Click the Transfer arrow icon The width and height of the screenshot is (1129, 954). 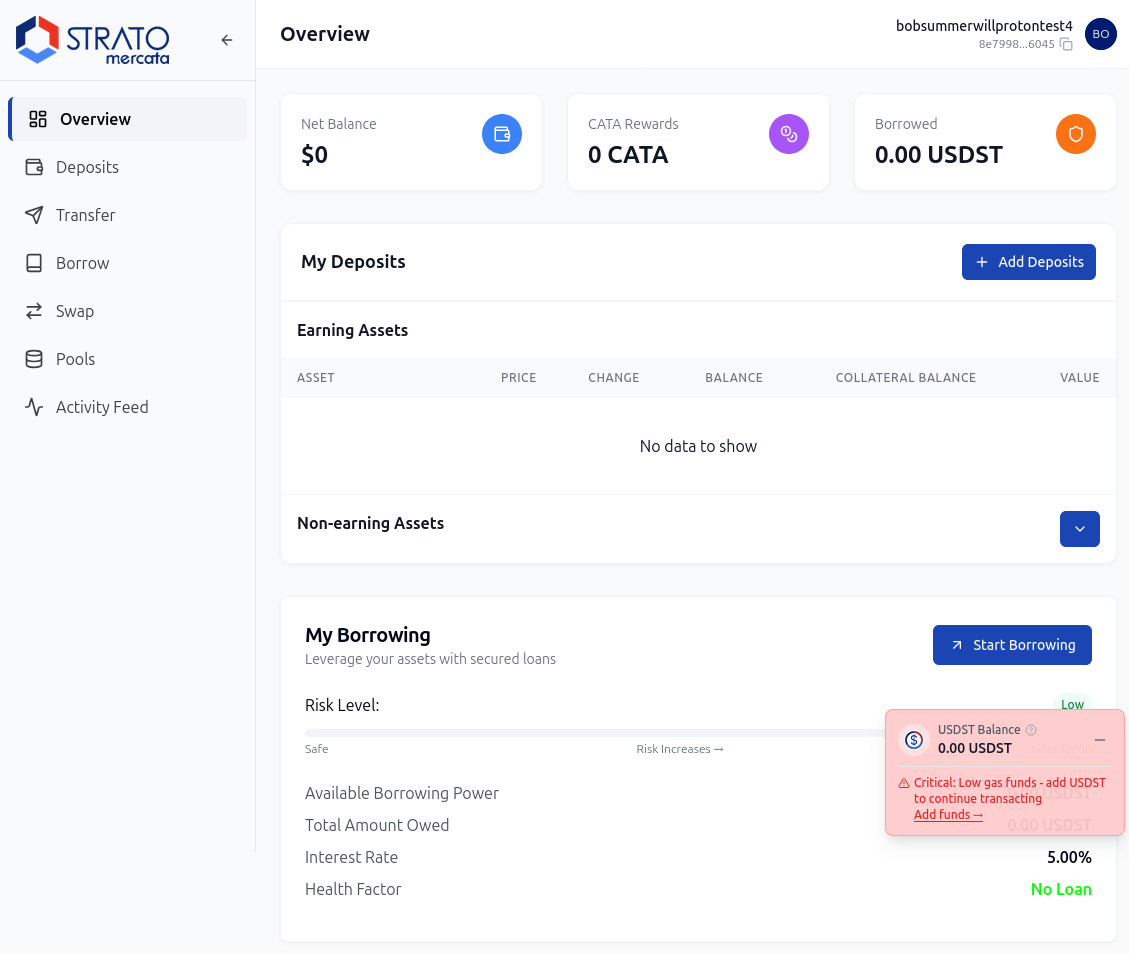(x=34, y=215)
